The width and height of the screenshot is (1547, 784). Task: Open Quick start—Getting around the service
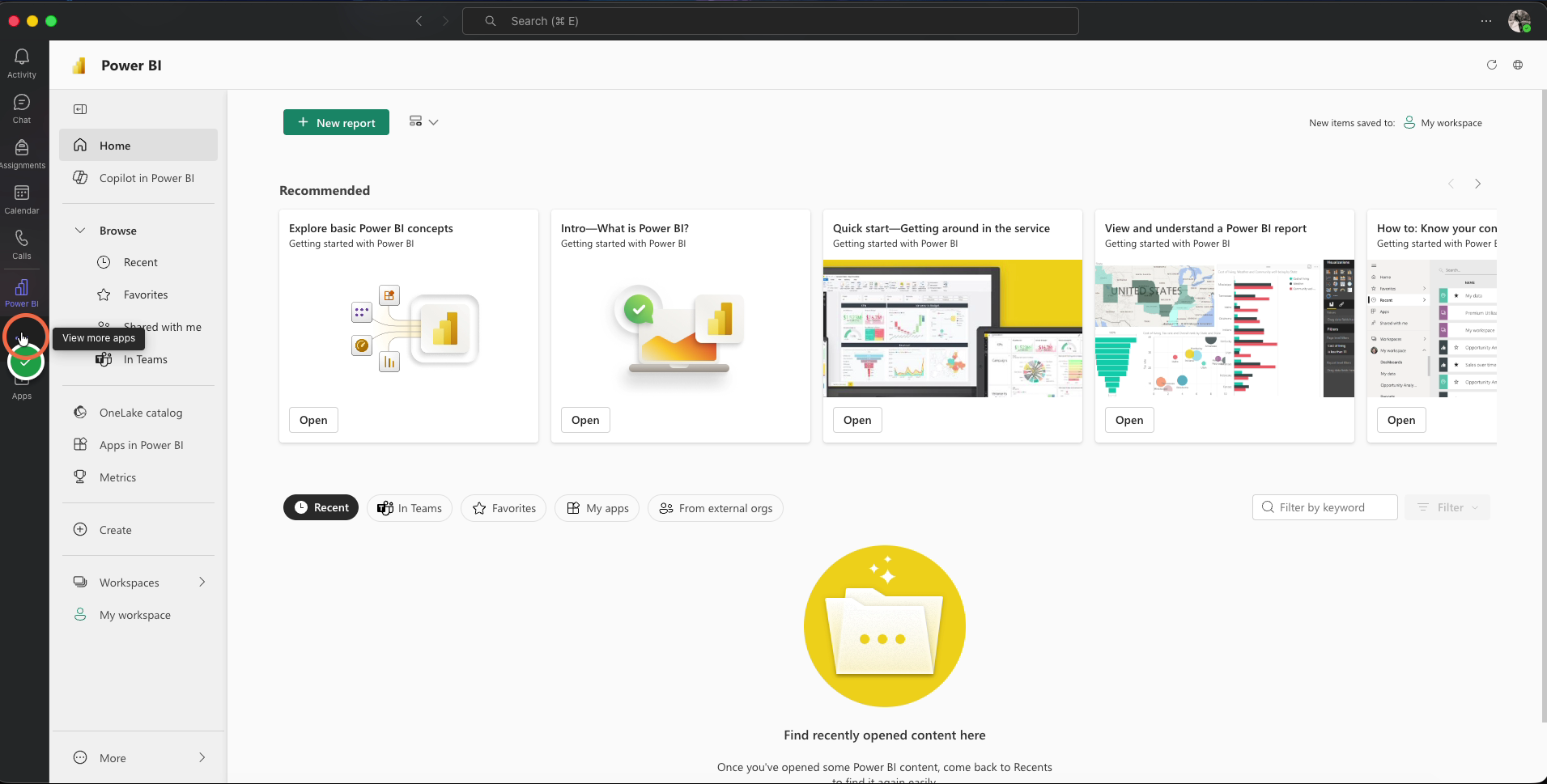(857, 420)
